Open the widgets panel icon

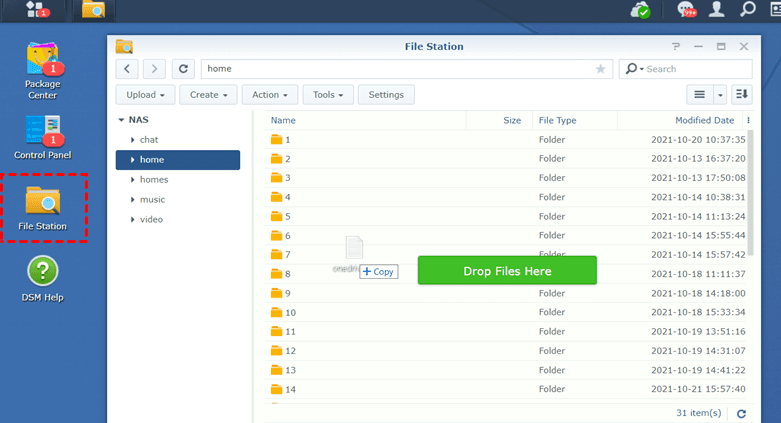(x=775, y=9)
